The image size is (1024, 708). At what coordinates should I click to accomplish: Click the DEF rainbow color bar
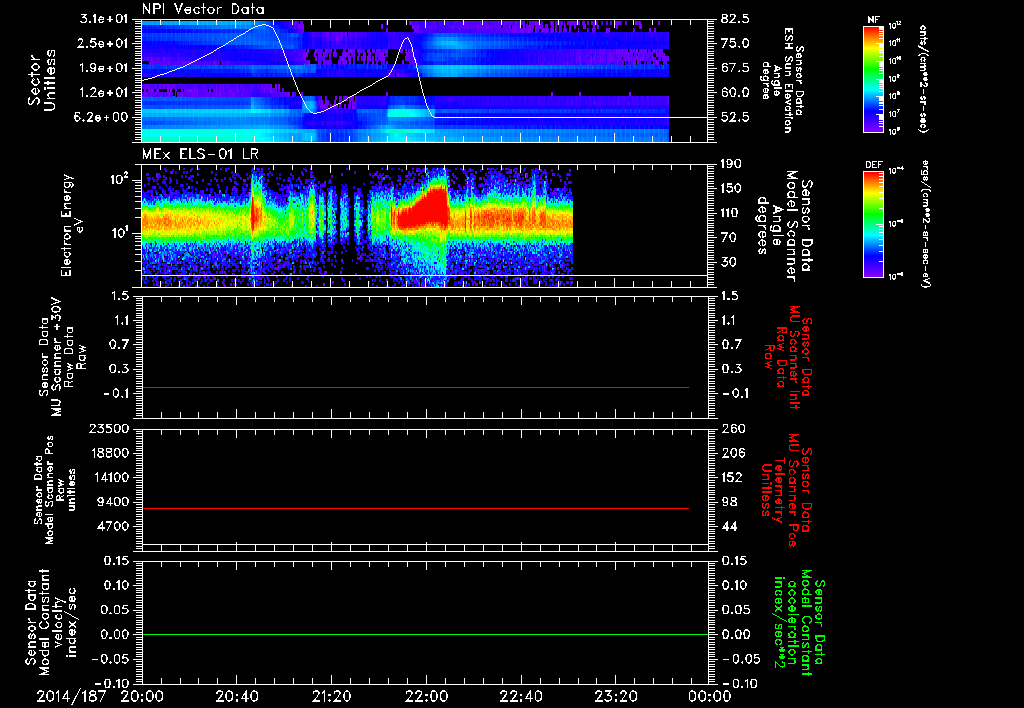coord(874,224)
